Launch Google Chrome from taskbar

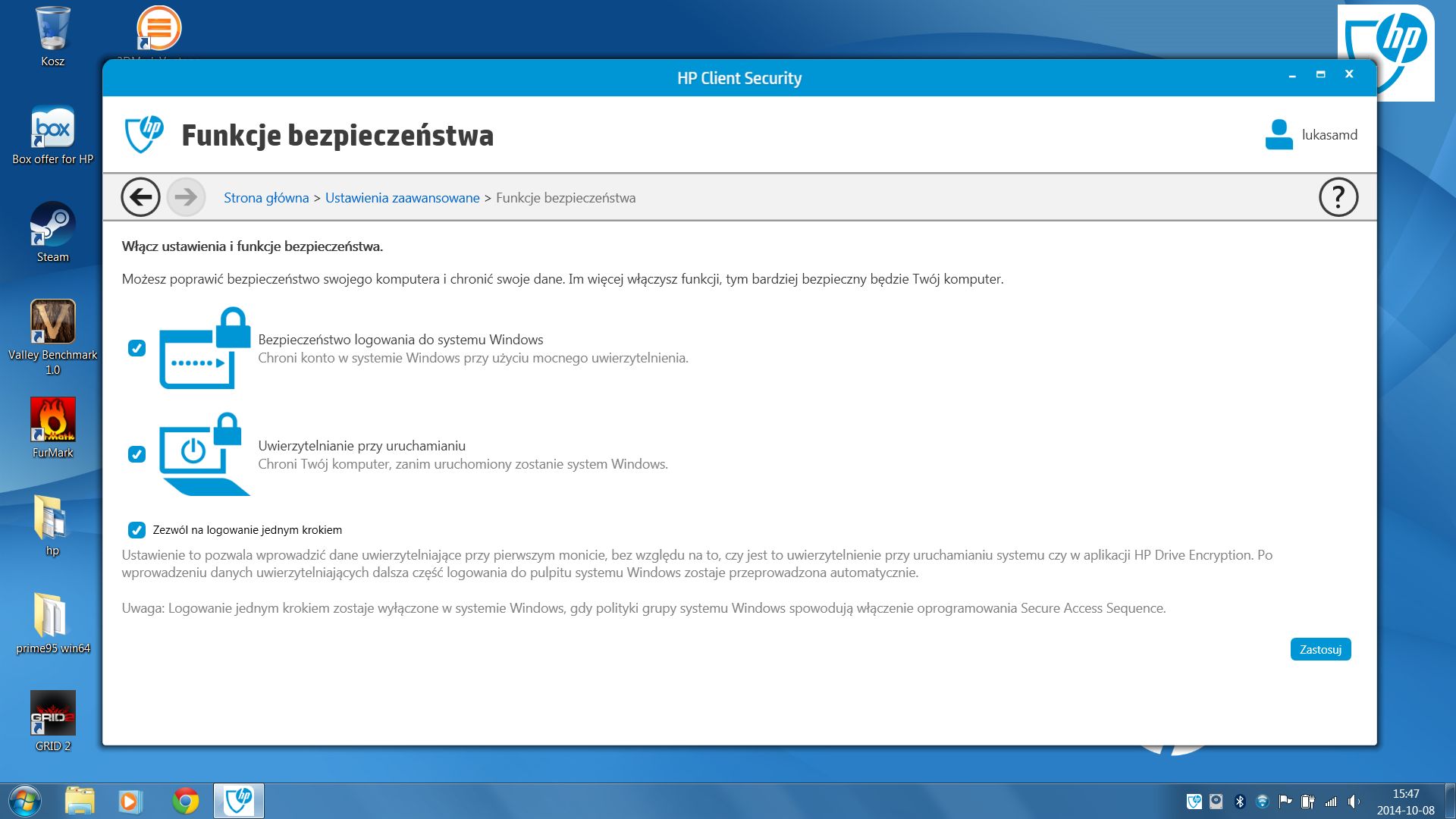185,801
